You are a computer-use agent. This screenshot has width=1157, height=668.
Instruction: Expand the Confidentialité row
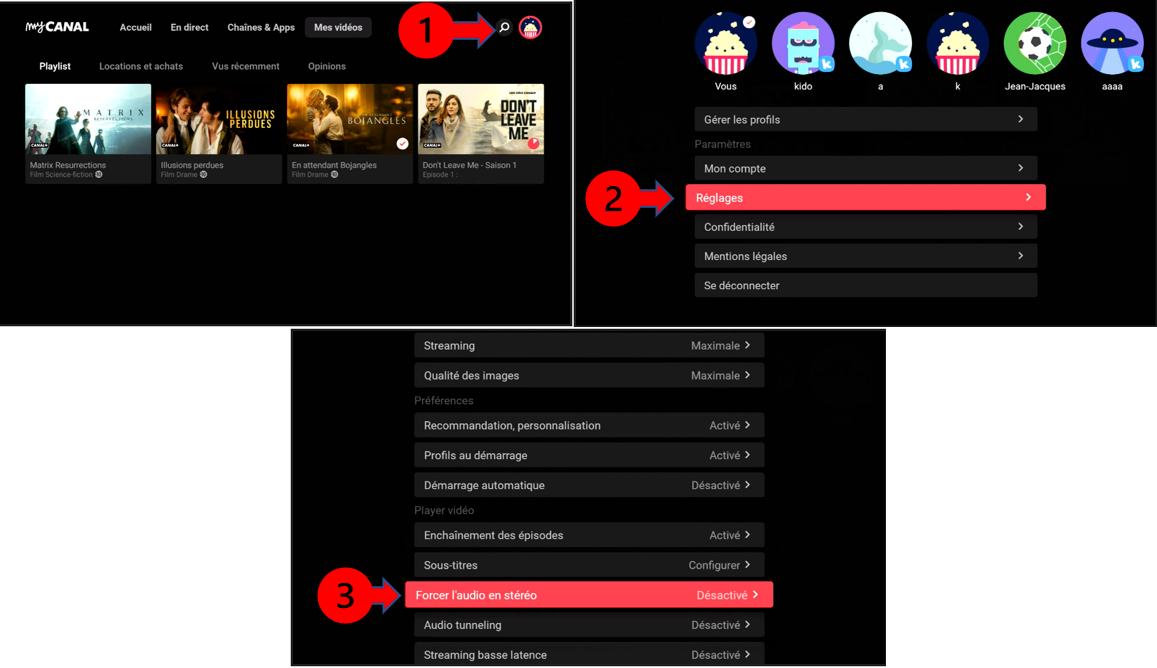click(866, 227)
